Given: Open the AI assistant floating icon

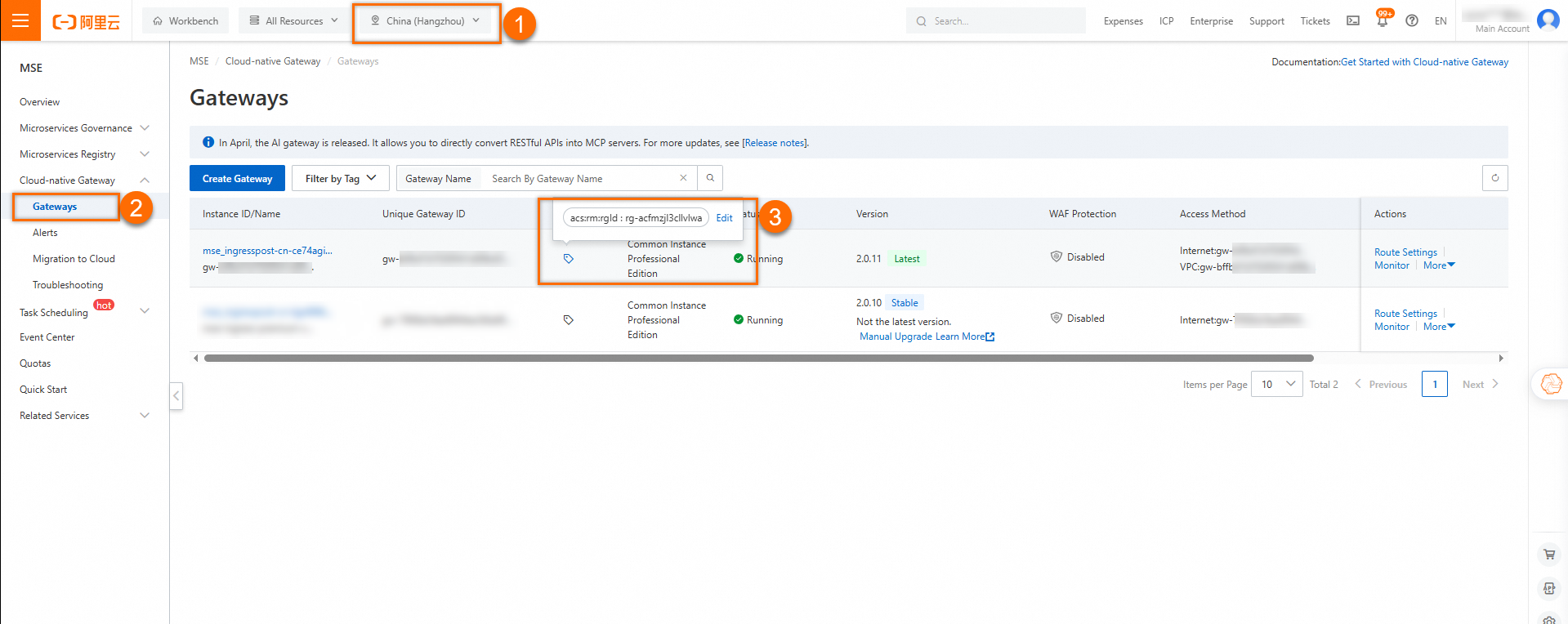Looking at the screenshot, I should 1550,384.
